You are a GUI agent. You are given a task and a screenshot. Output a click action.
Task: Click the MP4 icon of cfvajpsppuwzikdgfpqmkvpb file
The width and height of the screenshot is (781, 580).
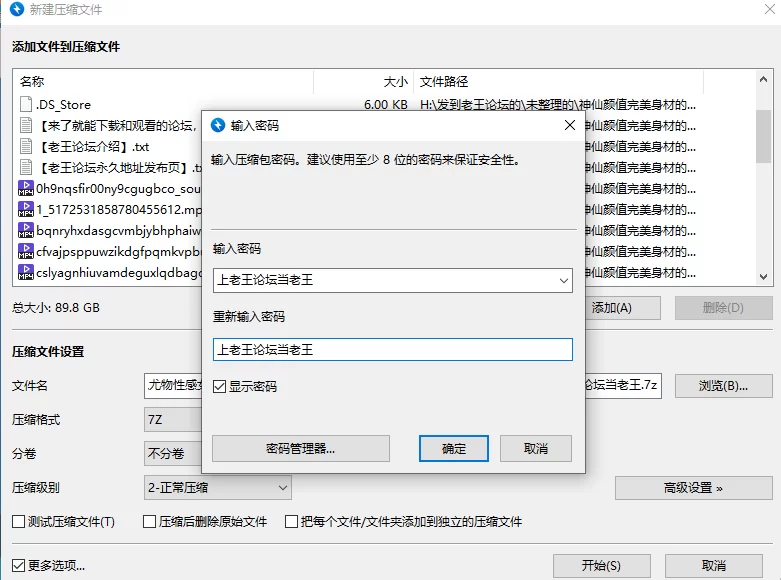(x=26, y=251)
